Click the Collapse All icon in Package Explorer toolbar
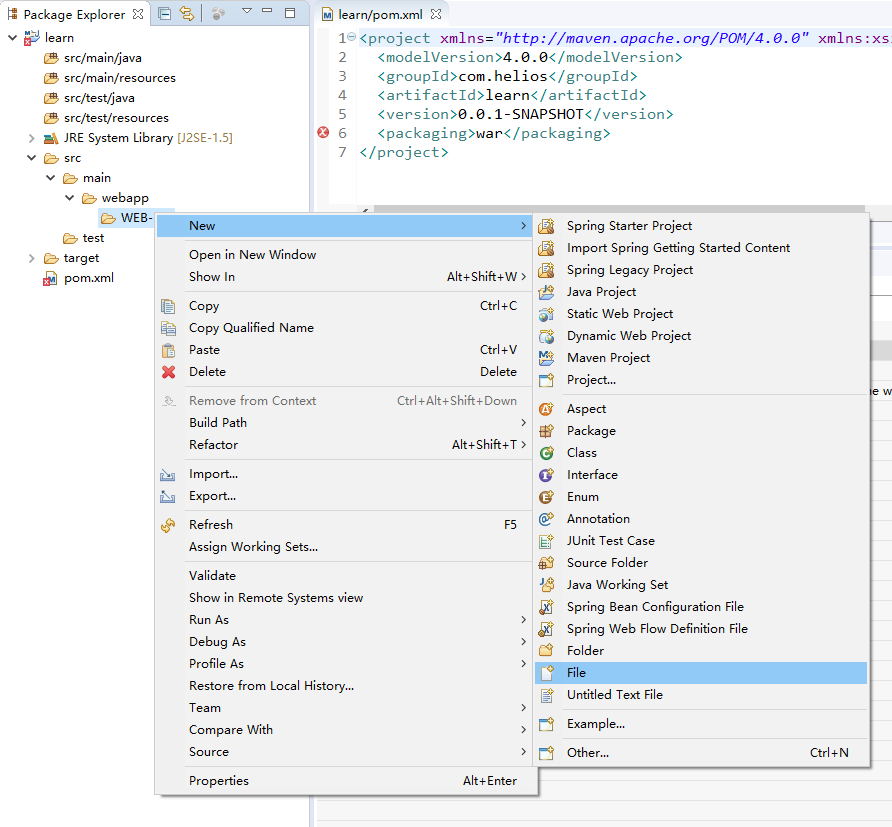892x827 pixels. pyautogui.click(x=164, y=14)
